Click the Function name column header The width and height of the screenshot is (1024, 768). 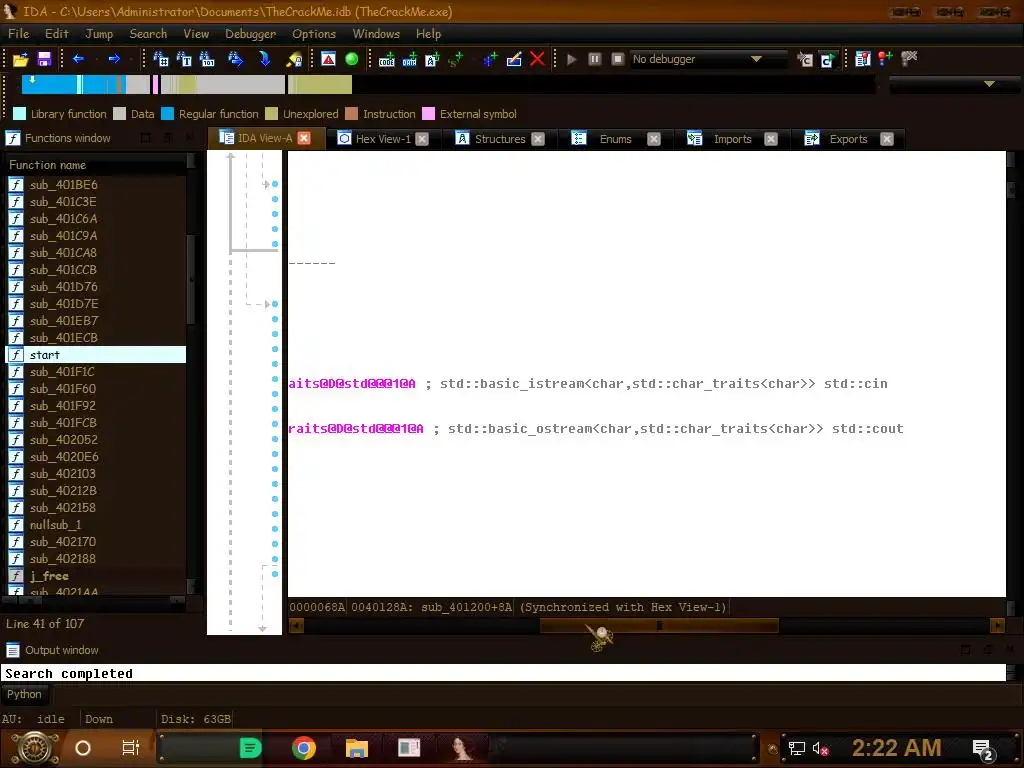[x=96, y=165]
